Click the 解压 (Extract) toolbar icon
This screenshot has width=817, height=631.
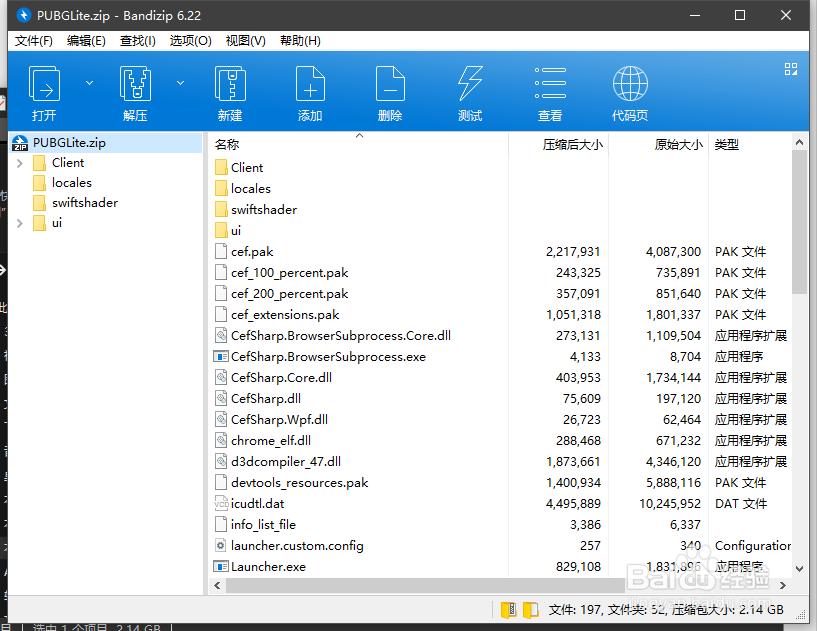135,83
